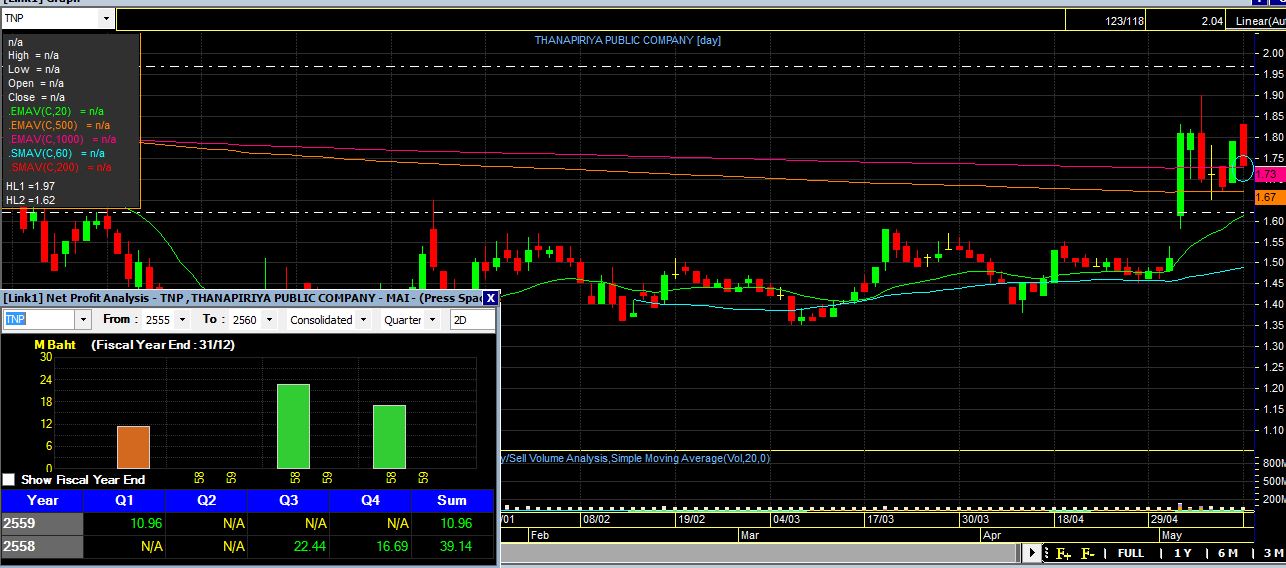Expand the From year 2555 dropdown
The height and width of the screenshot is (568, 1286).
tap(182, 320)
